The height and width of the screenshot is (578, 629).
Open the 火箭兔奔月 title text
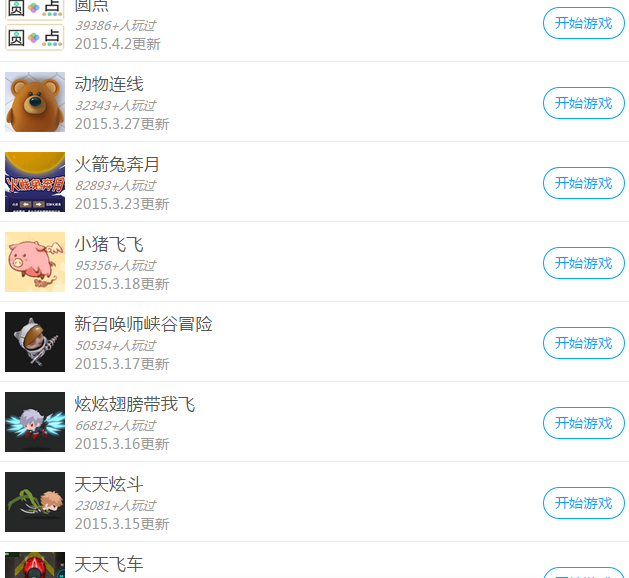tap(118, 164)
